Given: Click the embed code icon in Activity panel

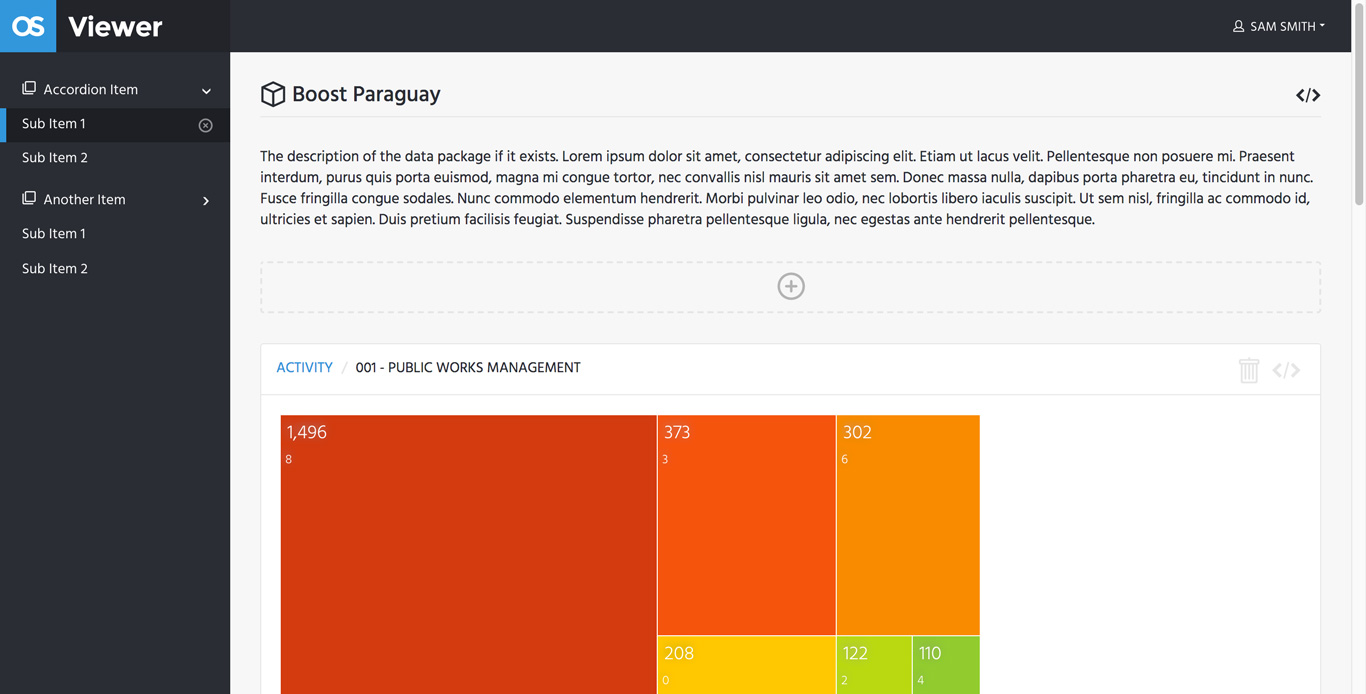Looking at the screenshot, I should 1286,370.
